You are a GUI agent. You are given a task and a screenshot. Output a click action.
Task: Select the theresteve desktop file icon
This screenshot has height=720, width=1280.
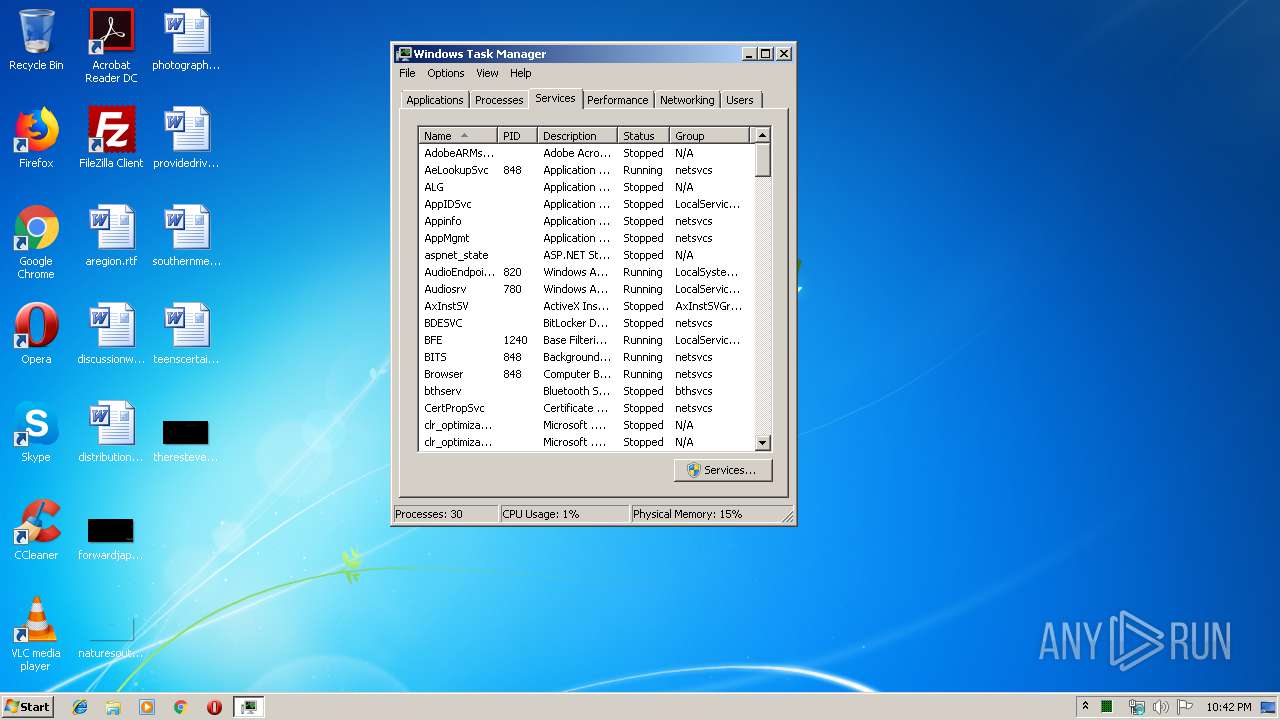186,438
